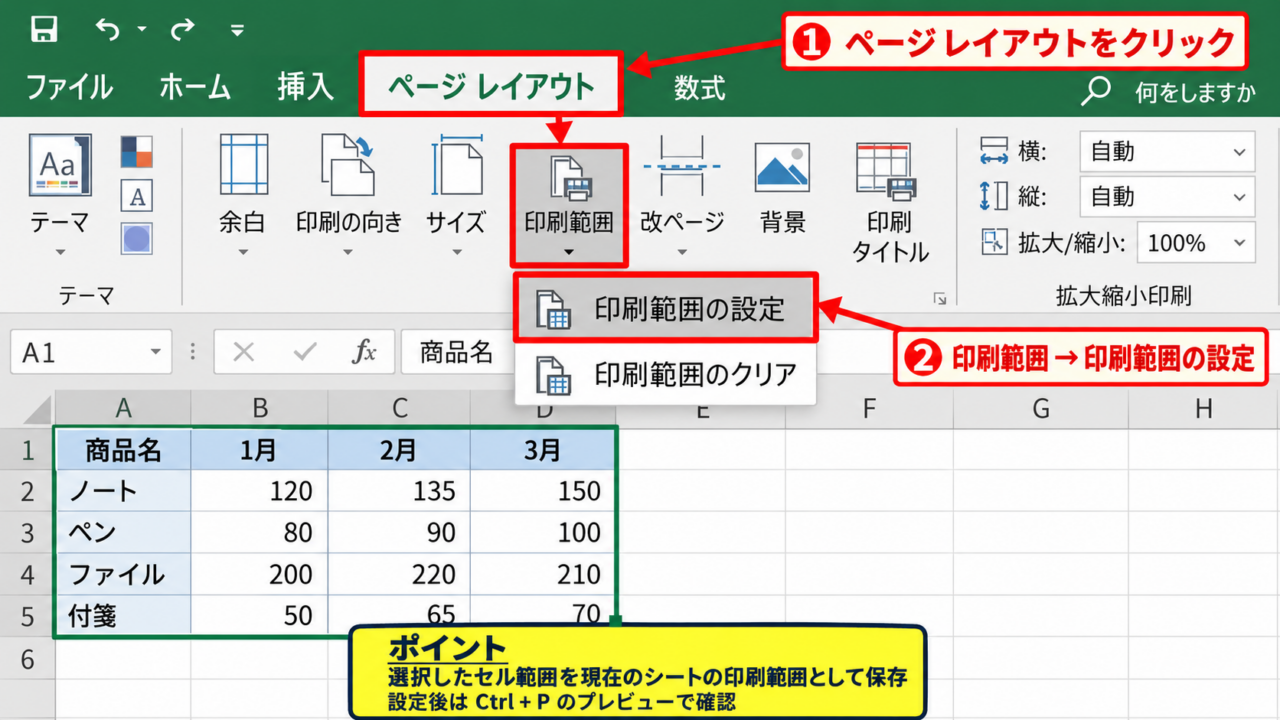This screenshot has width=1280, height=720.
Task: Click the 横 width icon
Action: pos(993,152)
